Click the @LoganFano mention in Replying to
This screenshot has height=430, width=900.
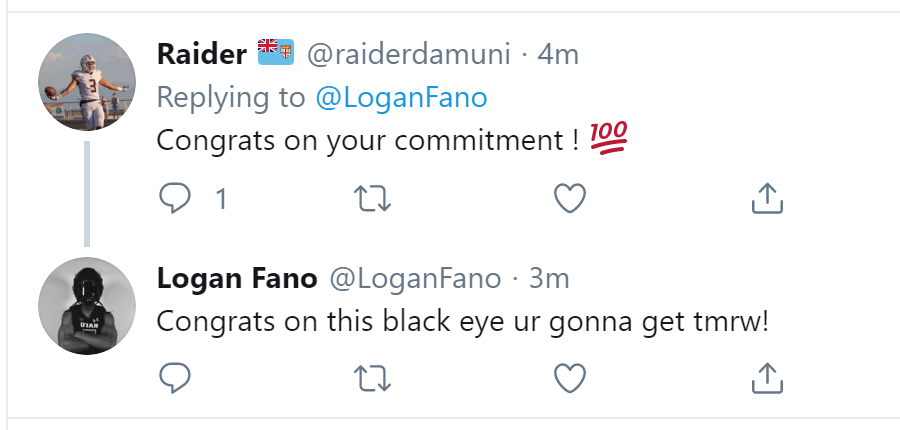point(401,97)
